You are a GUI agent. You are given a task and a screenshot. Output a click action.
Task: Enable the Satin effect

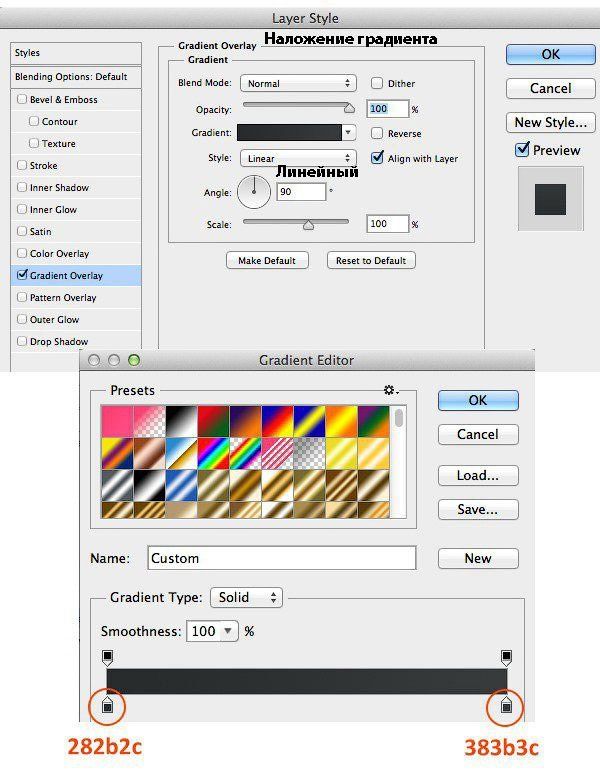point(22,231)
